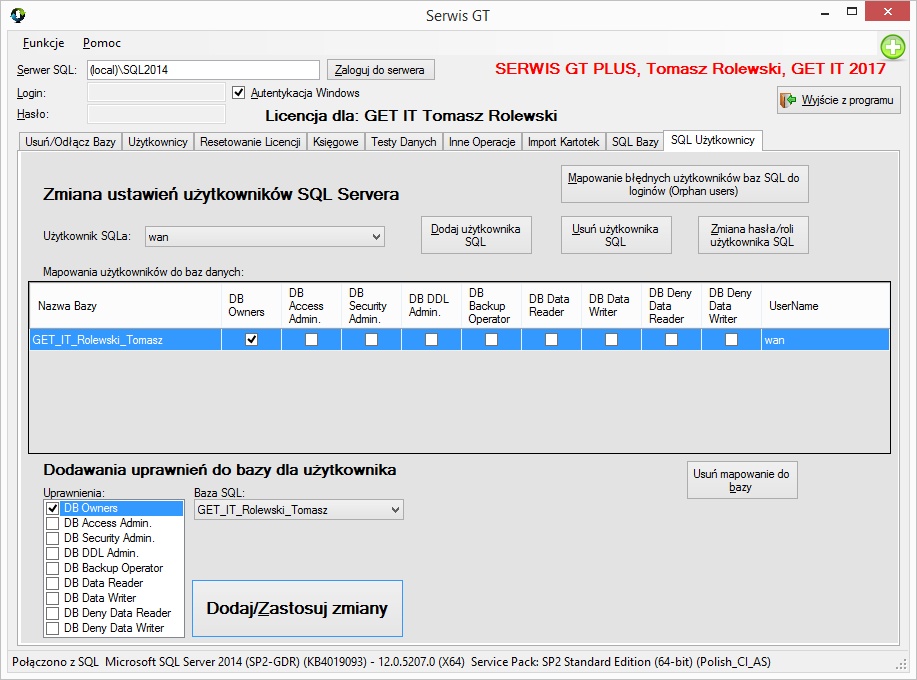917x680 pixels.
Task: Click the Serwis GT app icon in title bar
Action: (18, 15)
